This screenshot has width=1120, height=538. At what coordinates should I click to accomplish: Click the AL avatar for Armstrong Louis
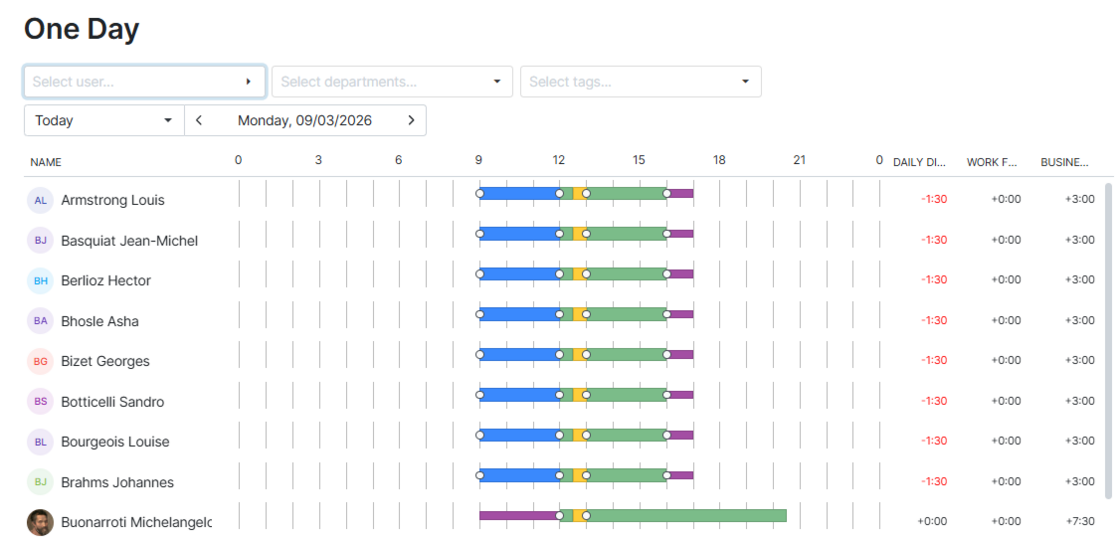pos(41,200)
